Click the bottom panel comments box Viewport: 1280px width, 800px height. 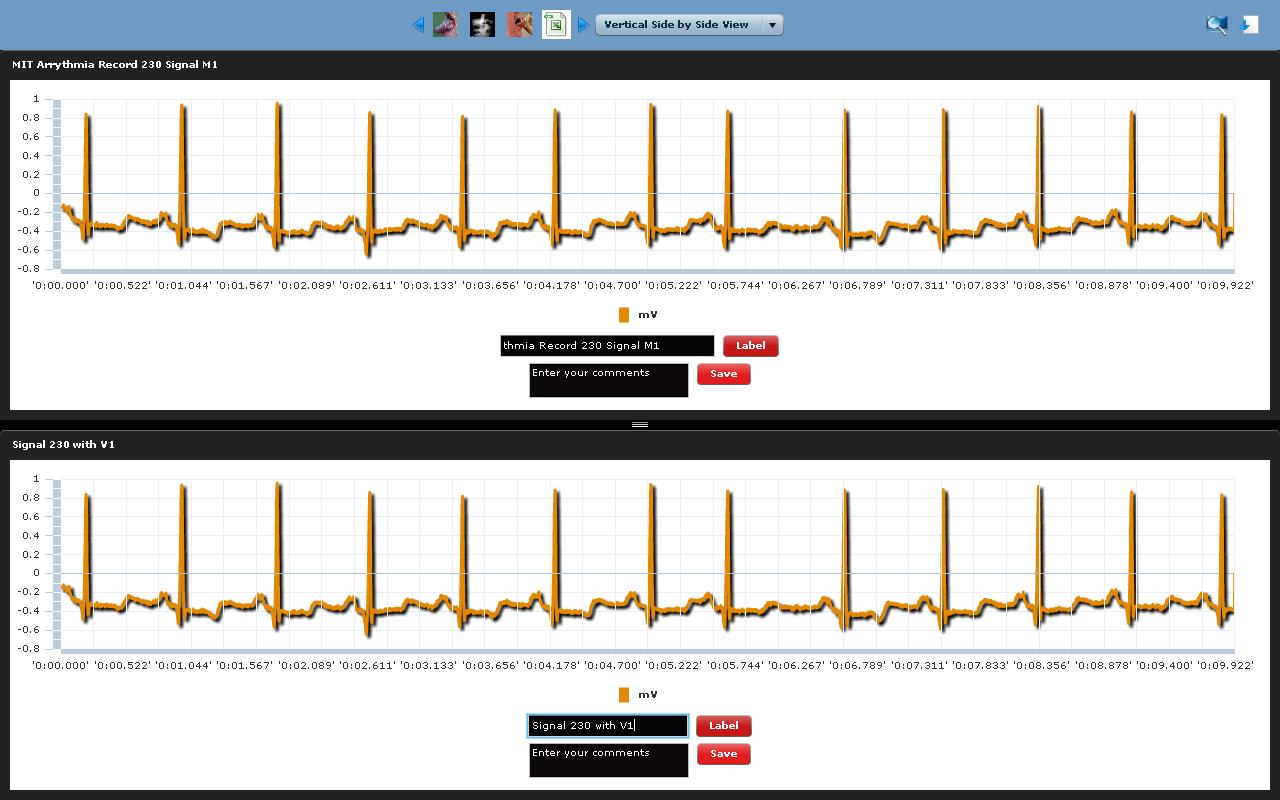tap(609, 760)
